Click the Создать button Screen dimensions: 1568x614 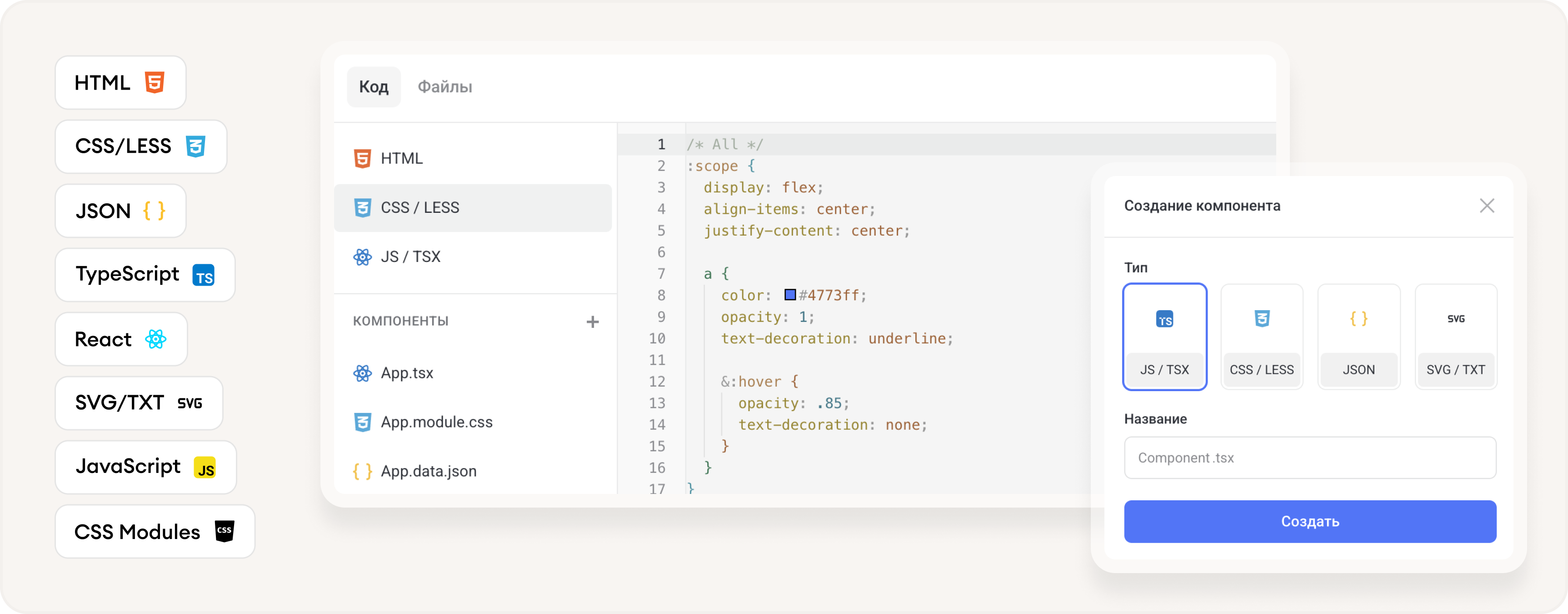pos(1310,521)
